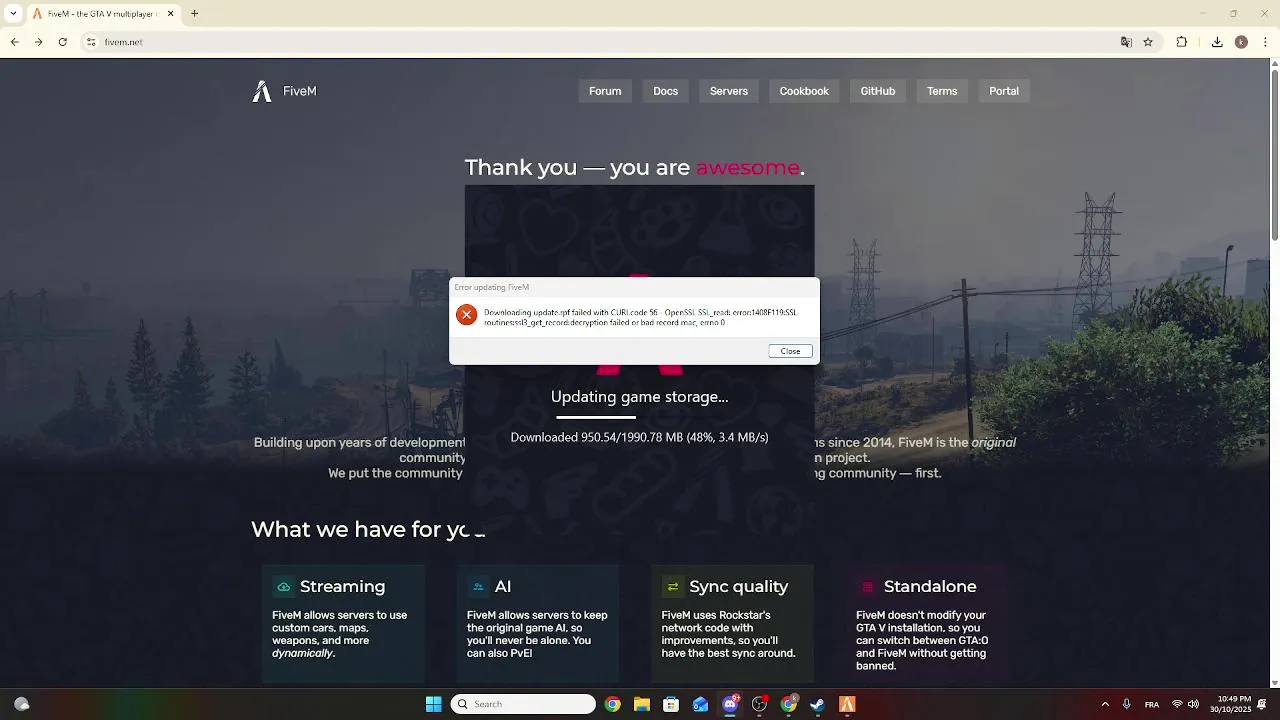Open the Windows Start menu

click(x=434, y=704)
